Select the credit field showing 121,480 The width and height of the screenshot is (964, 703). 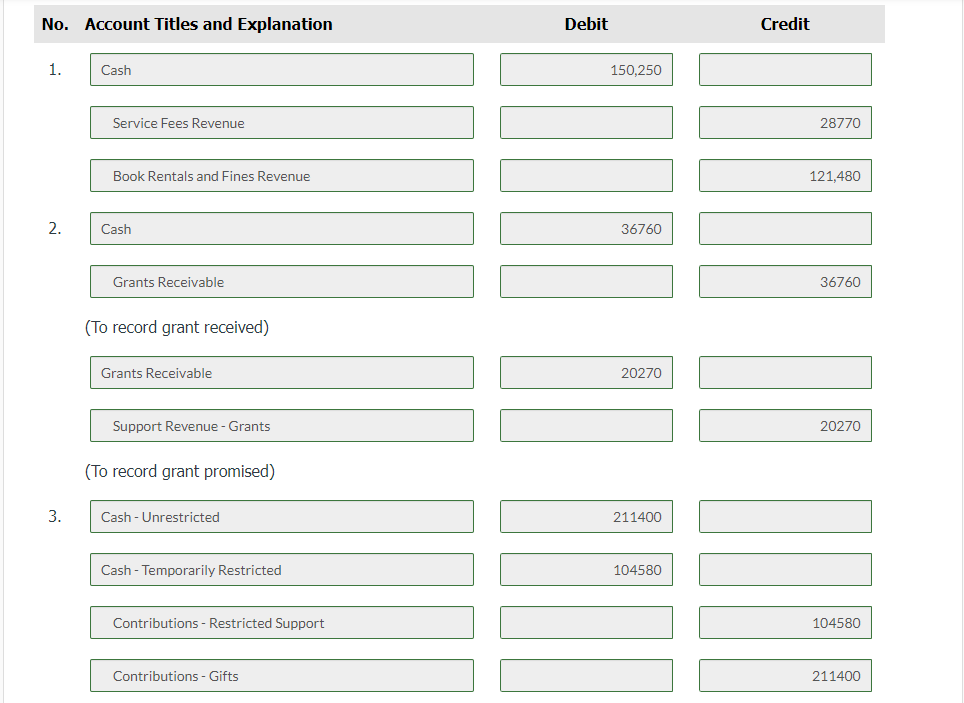[785, 175]
